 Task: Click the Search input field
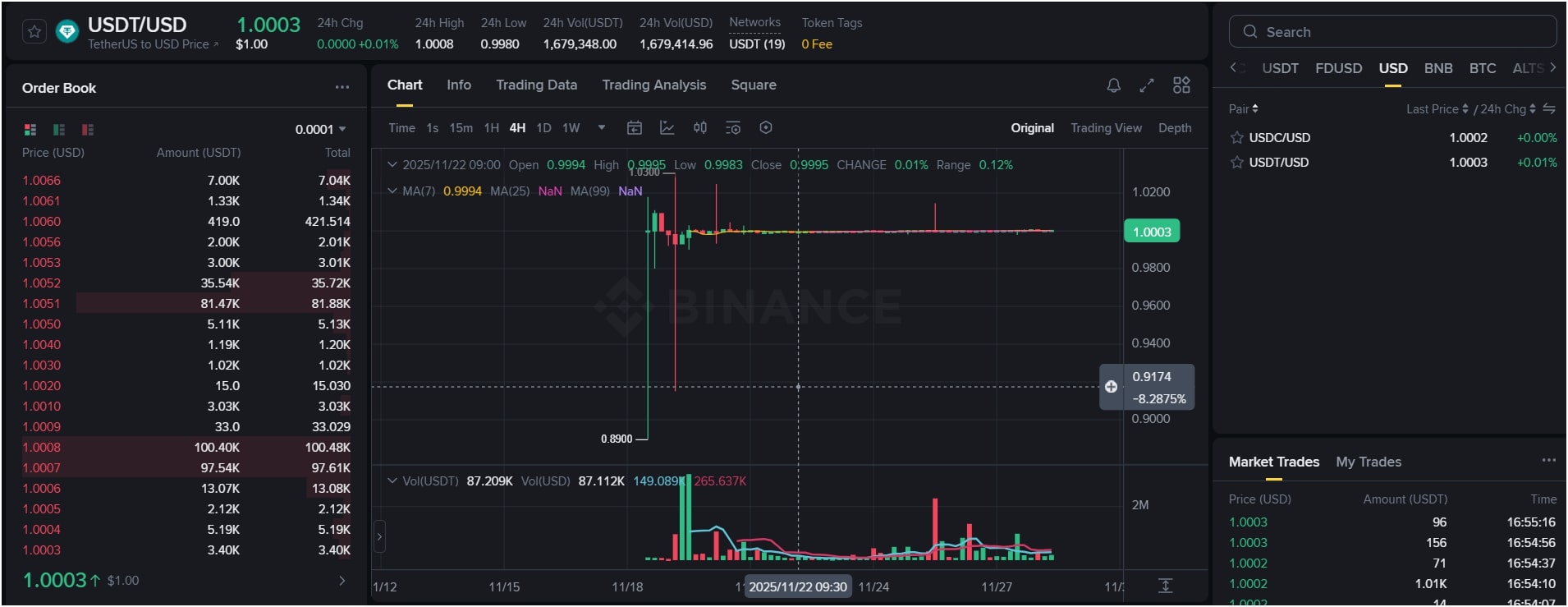click(x=1392, y=32)
